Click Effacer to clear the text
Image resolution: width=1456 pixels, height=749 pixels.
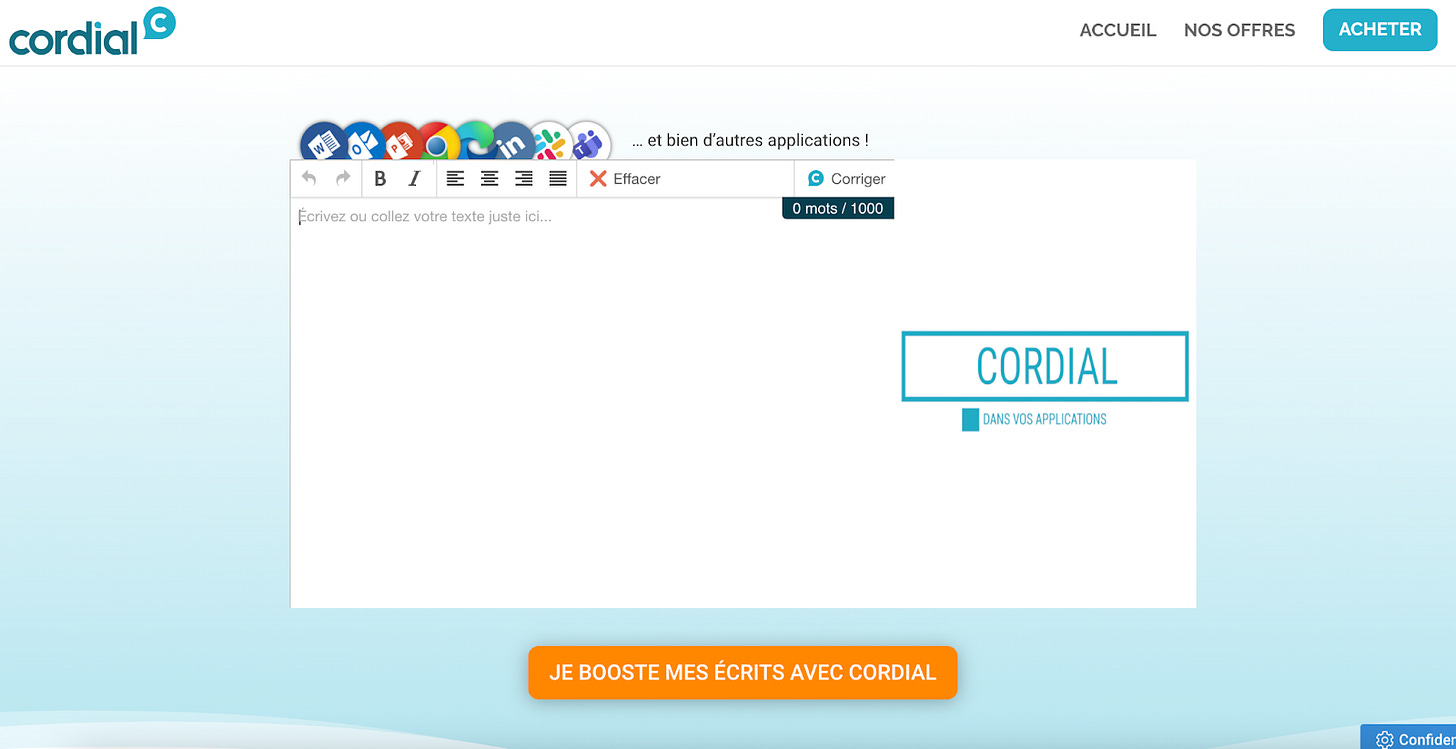(625, 179)
